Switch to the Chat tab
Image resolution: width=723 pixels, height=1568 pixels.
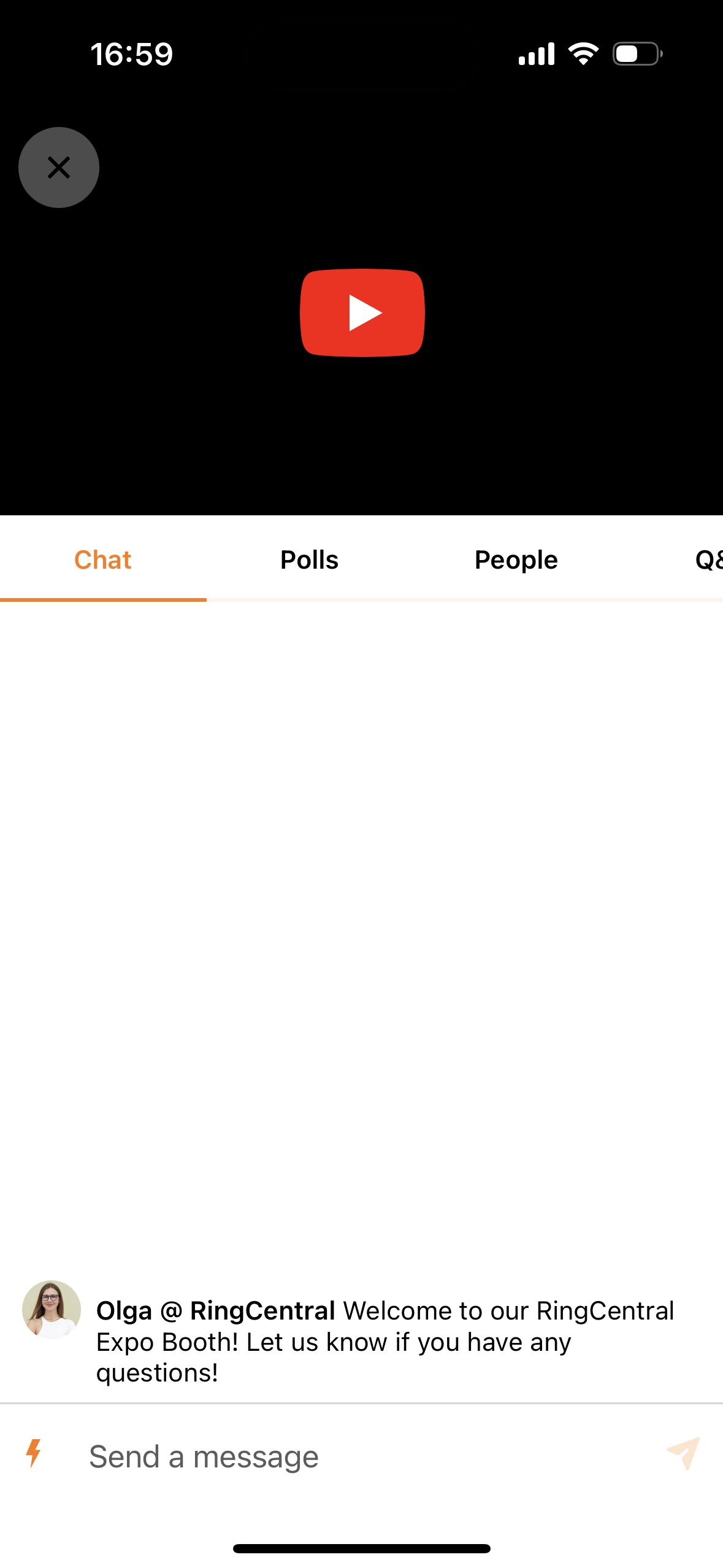pyautogui.click(x=103, y=559)
